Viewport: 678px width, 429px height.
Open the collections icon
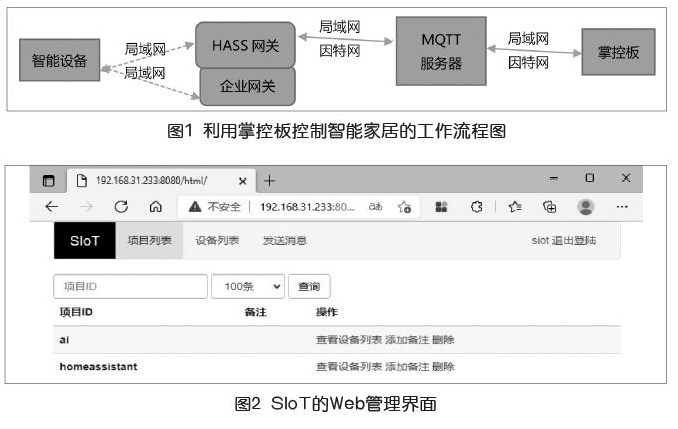pos(549,207)
